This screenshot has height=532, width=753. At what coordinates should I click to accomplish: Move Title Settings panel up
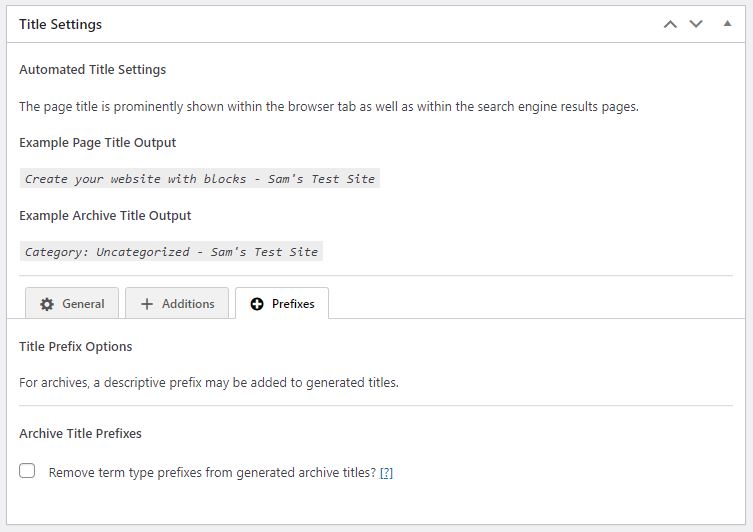tap(670, 24)
